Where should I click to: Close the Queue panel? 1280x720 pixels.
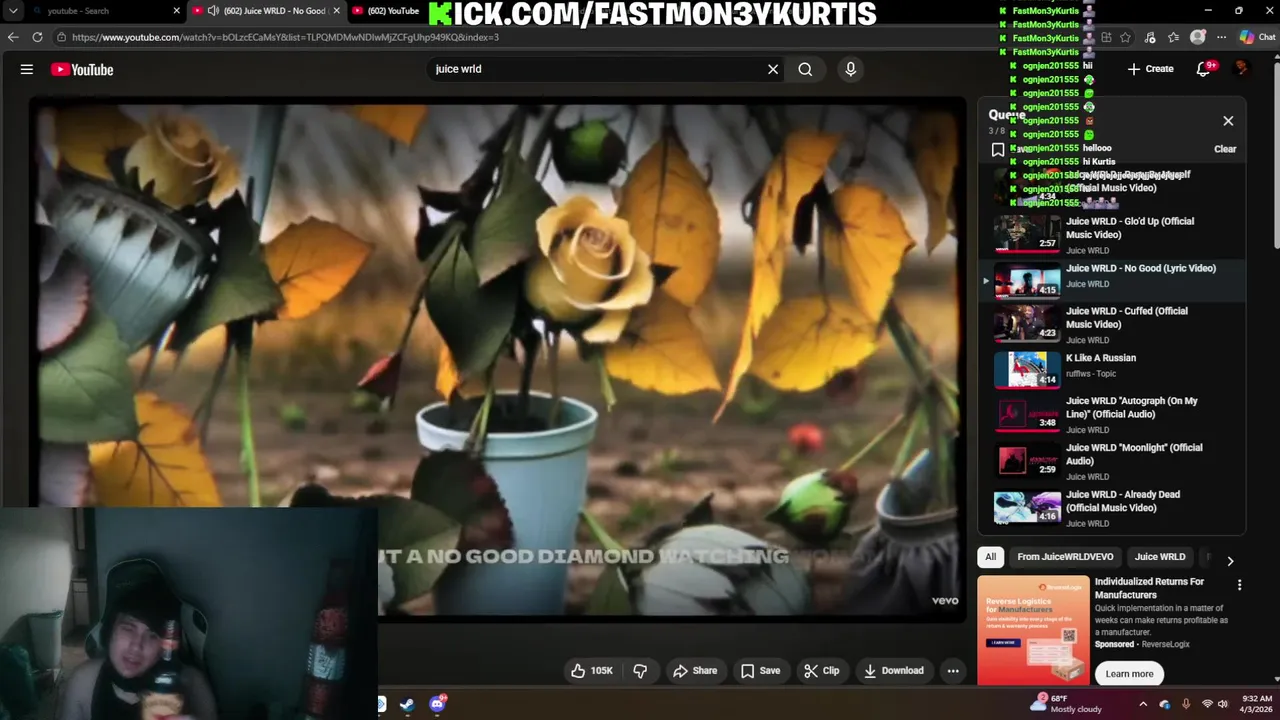pos(1228,121)
